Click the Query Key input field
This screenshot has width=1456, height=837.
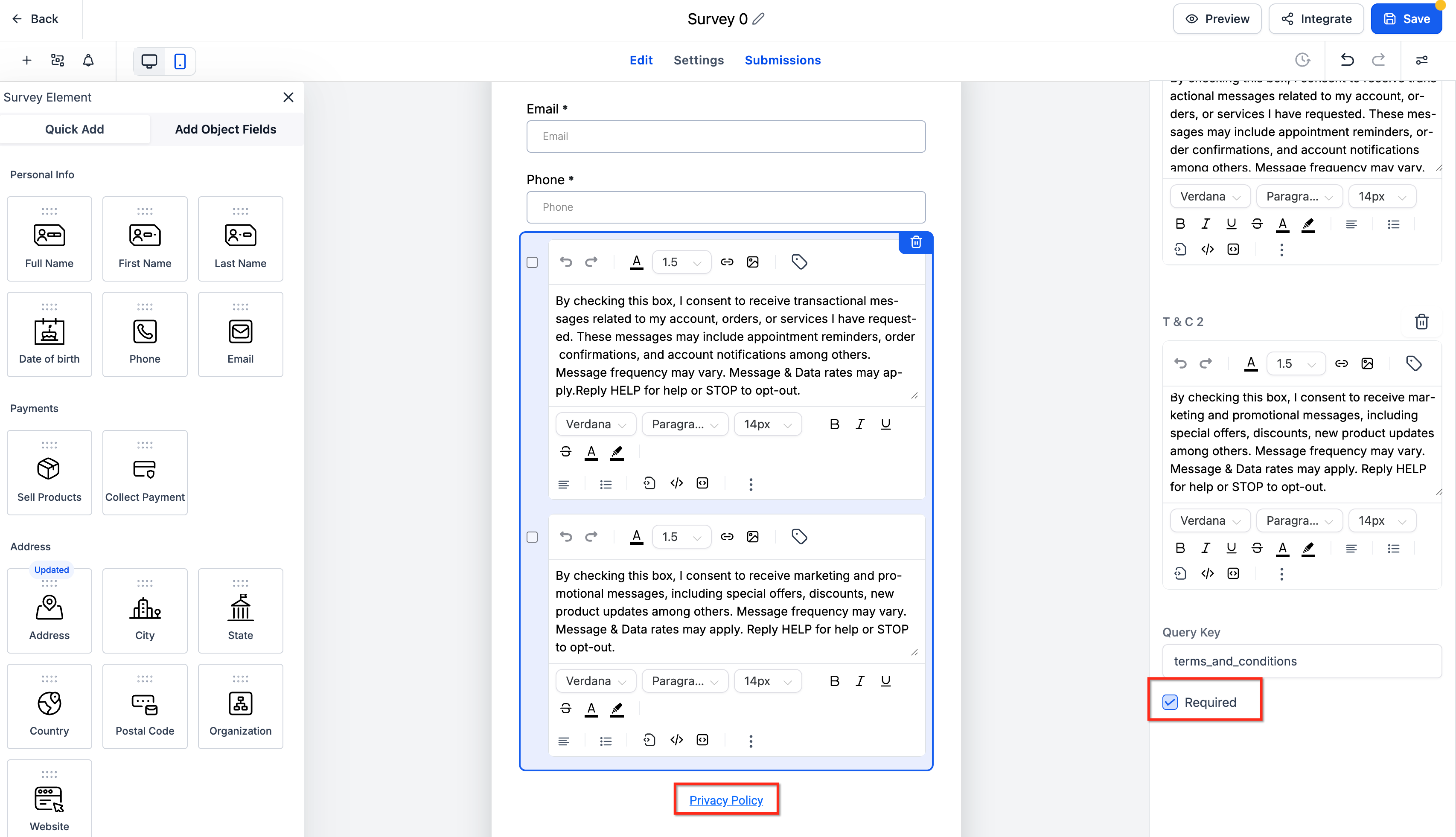(1302, 661)
